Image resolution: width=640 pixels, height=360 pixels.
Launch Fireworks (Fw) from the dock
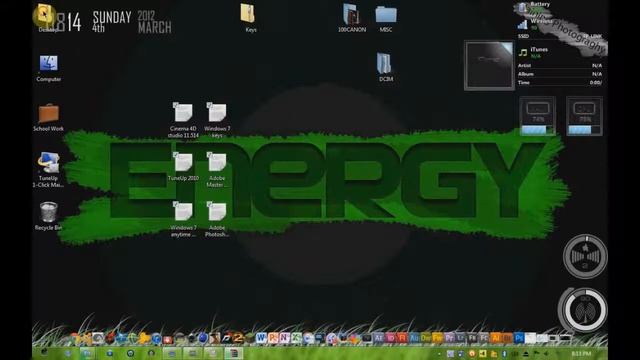[x=438, y=338]
